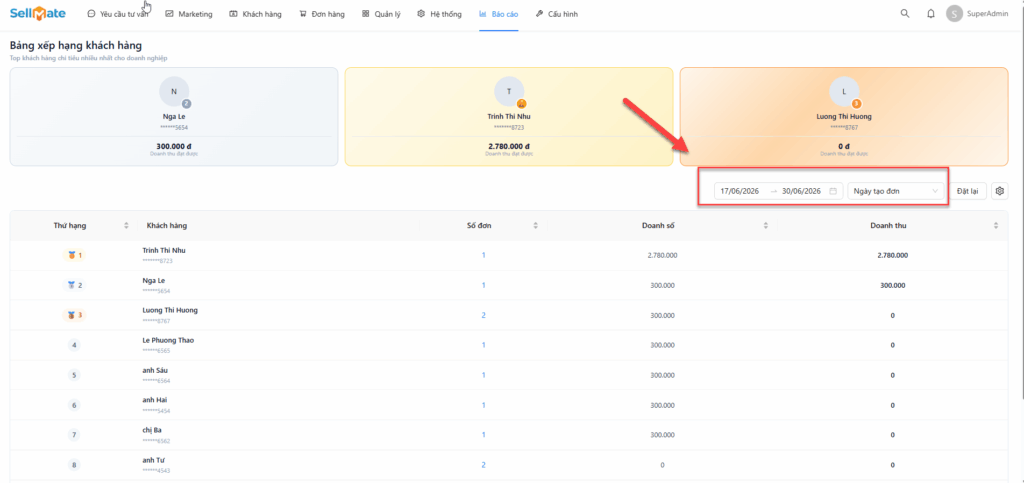
Task: Select Nga Le name in table
Action: (x=153, y=280)
